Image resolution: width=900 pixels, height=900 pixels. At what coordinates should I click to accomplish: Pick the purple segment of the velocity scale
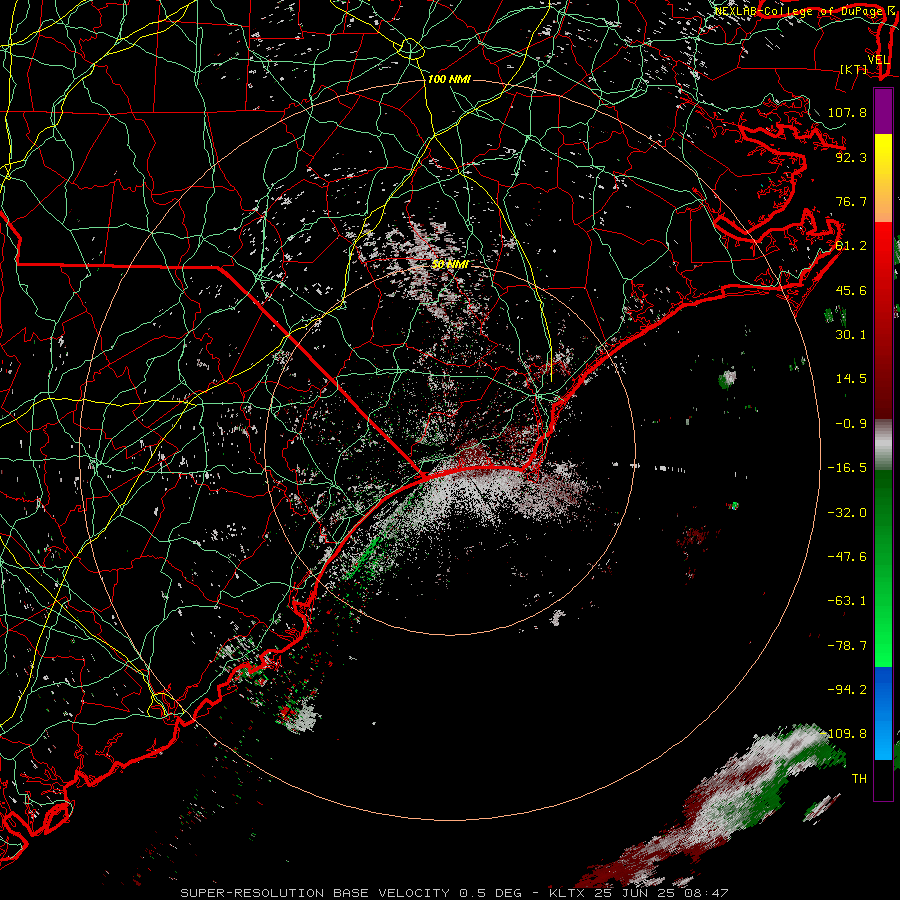883,111
